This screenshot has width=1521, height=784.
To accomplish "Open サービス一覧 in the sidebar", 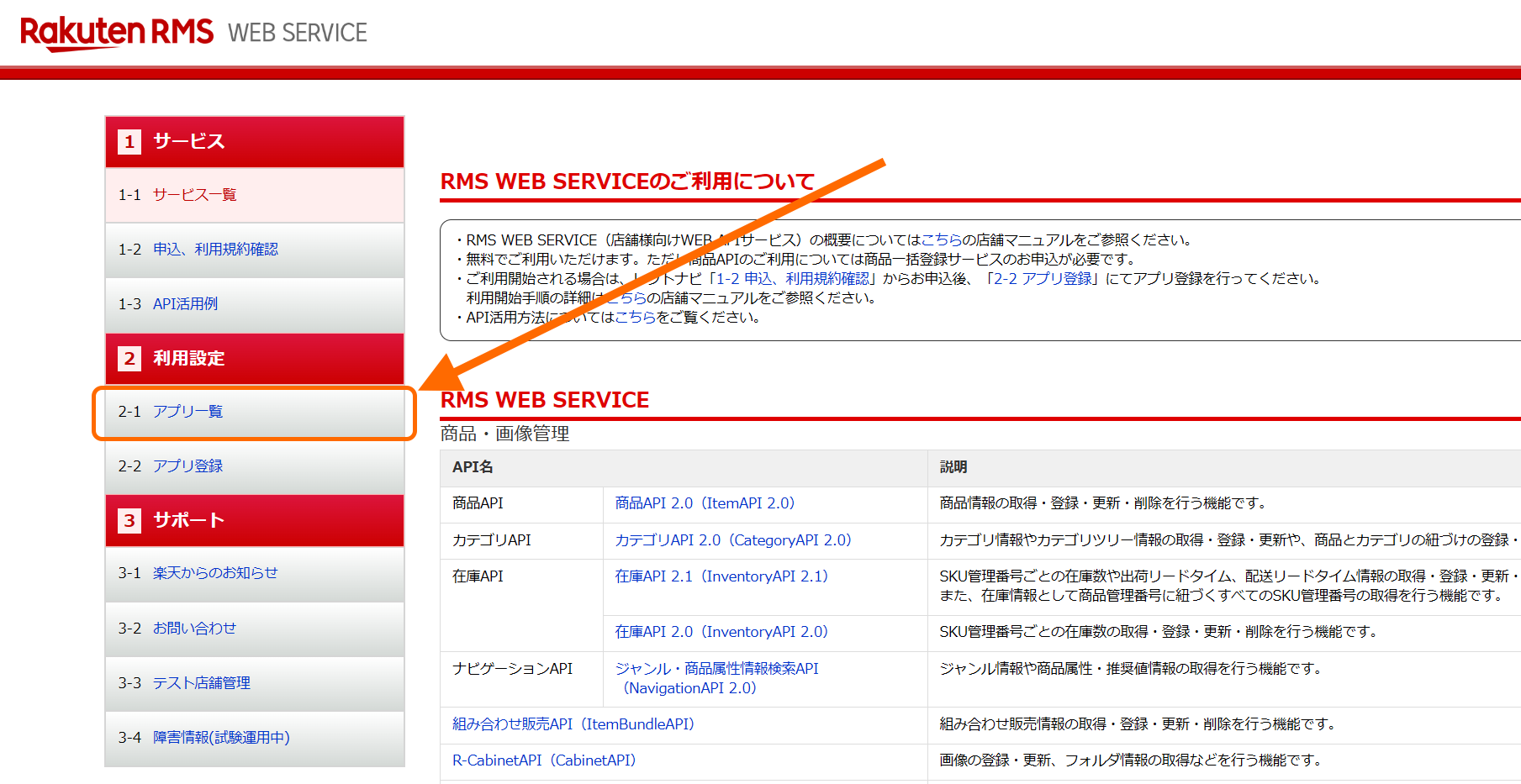I will coord(194,195).
